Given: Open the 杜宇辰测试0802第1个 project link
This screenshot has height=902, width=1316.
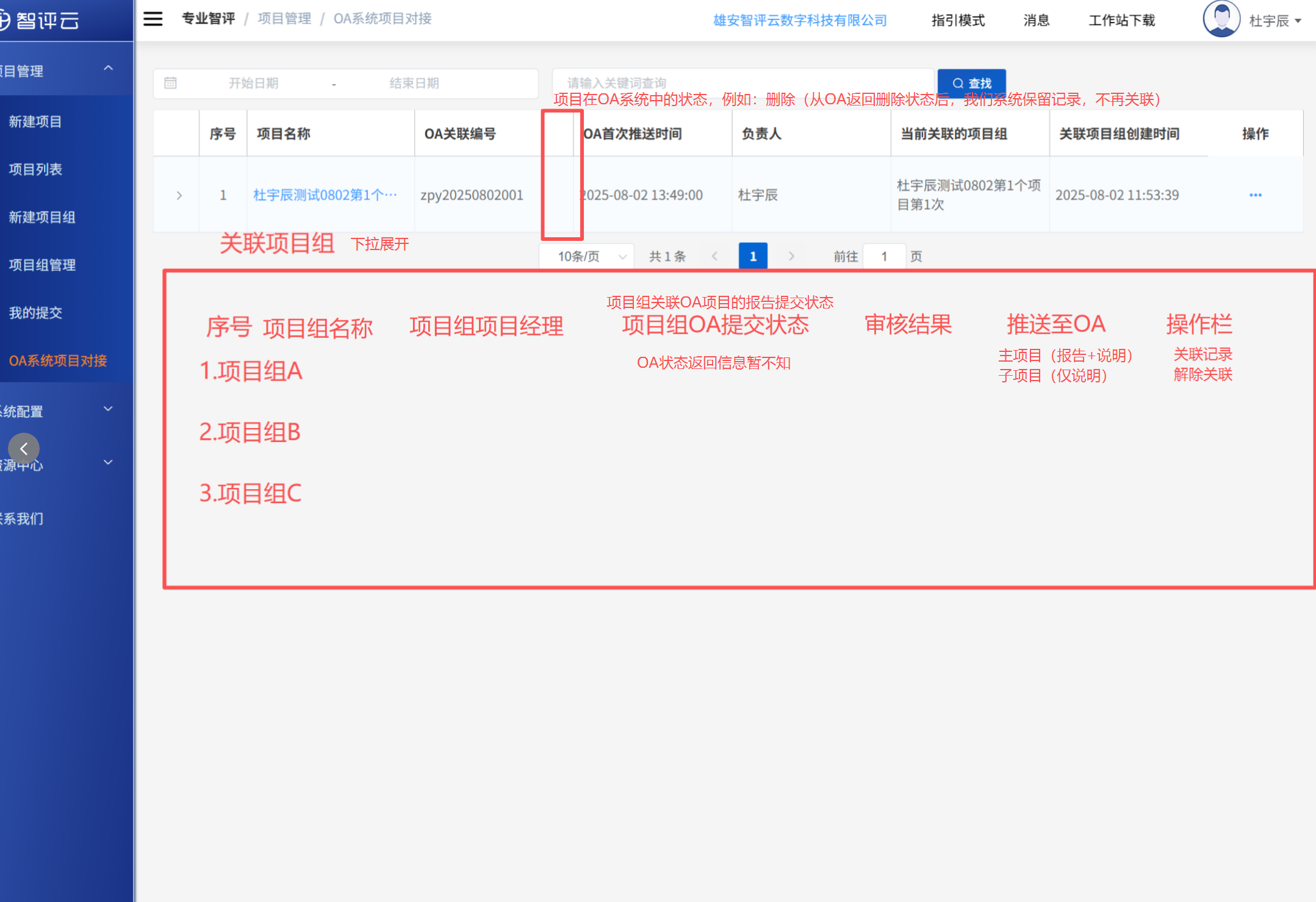Looking at the screenshot, I should (x=325, y=195).
